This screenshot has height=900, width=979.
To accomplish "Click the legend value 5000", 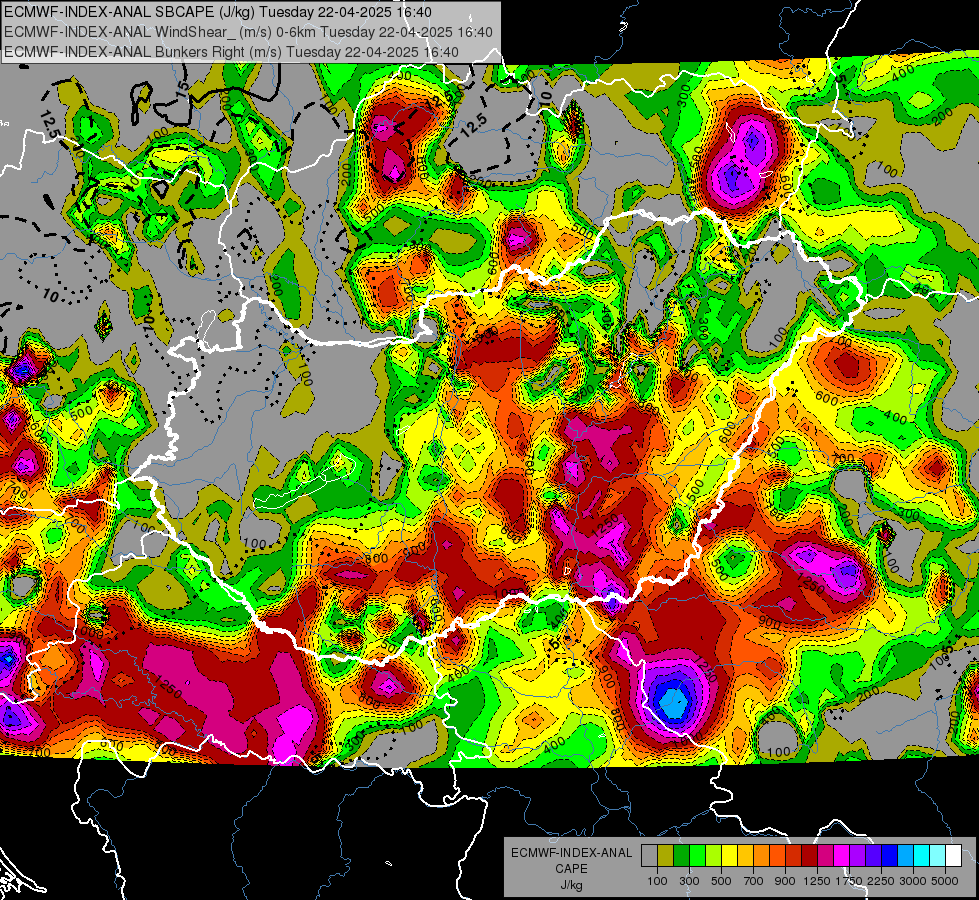I will 945,881.
